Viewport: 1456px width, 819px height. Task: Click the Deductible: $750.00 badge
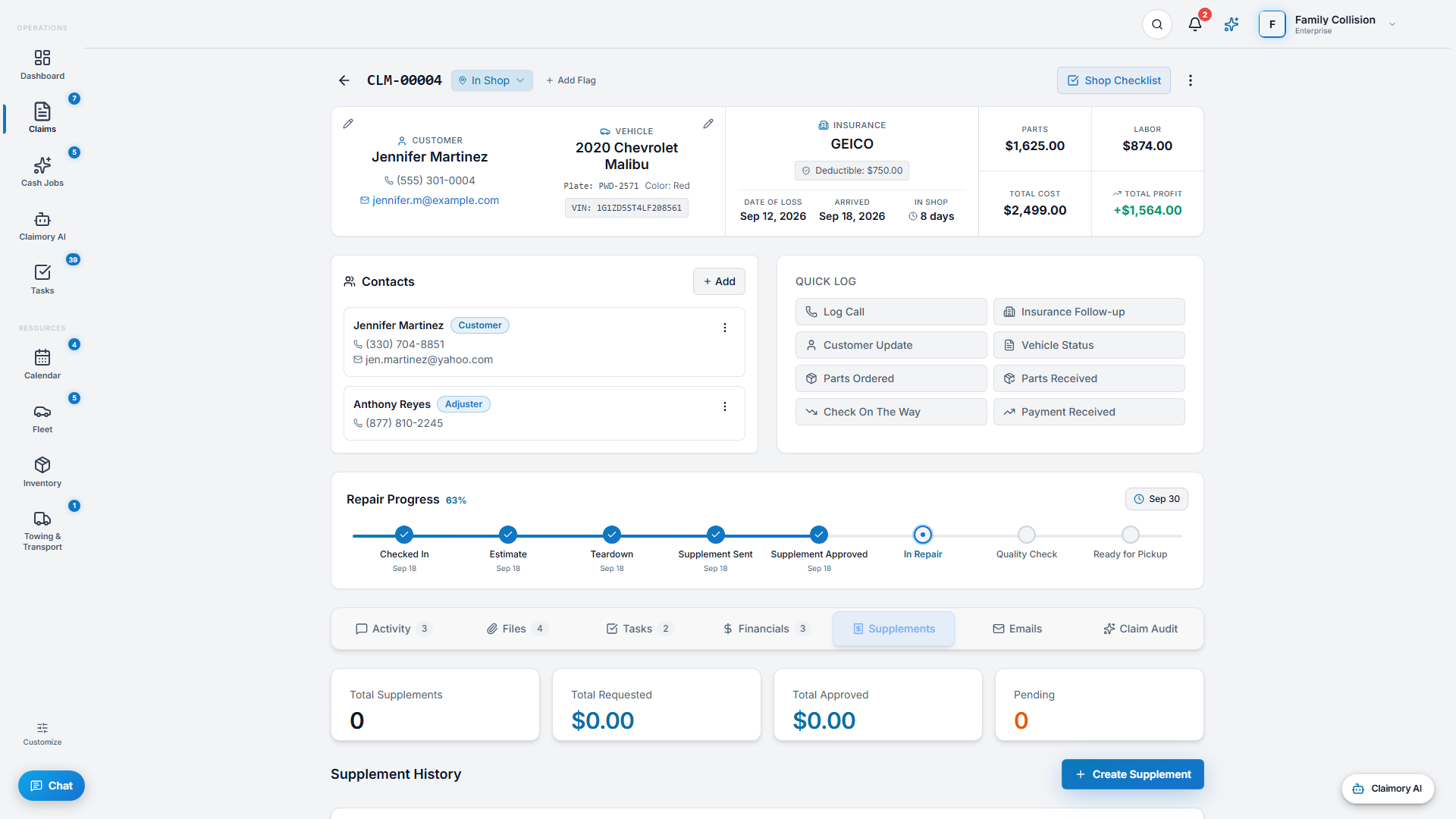point(852,171)
